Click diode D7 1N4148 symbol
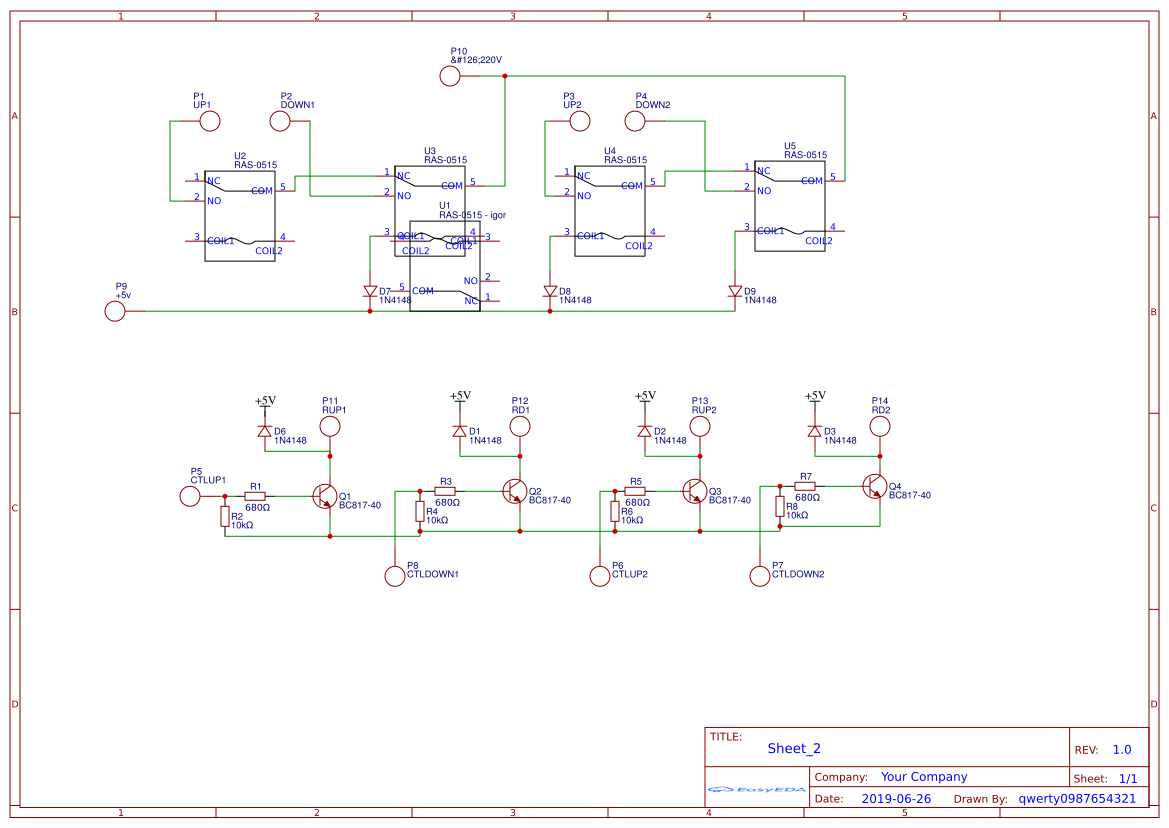 [370, 291]
